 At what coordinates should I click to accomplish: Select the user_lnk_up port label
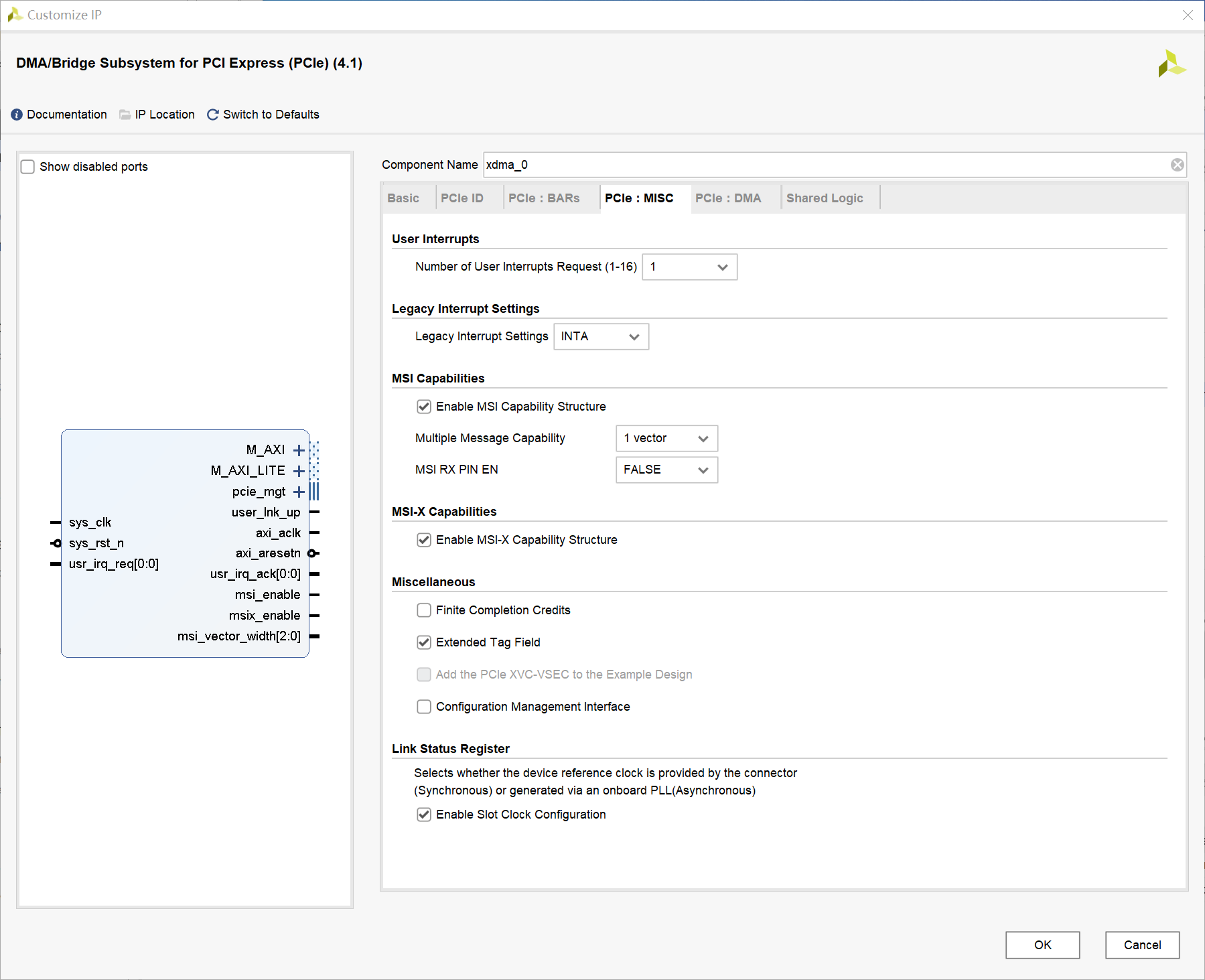266,512
